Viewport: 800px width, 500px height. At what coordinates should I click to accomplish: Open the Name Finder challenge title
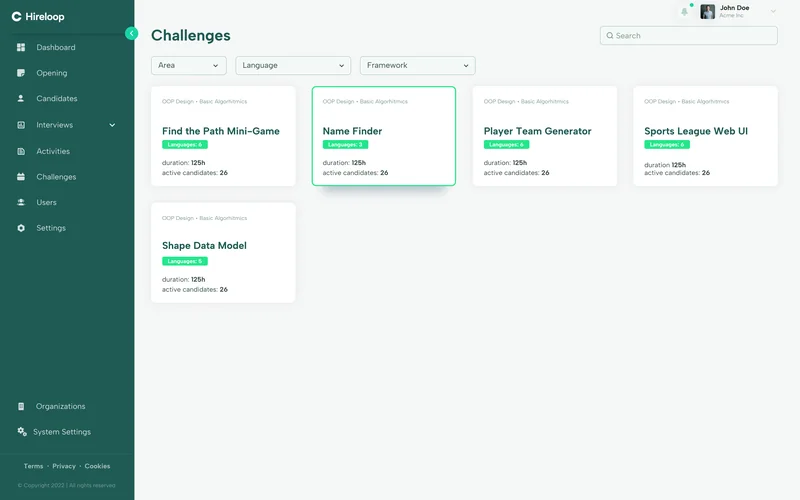(x=352, y=131)
